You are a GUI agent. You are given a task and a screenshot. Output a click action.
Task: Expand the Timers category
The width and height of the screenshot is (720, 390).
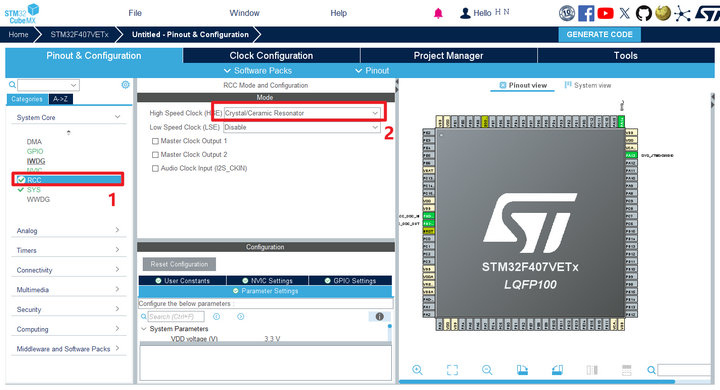pos(68,250)
